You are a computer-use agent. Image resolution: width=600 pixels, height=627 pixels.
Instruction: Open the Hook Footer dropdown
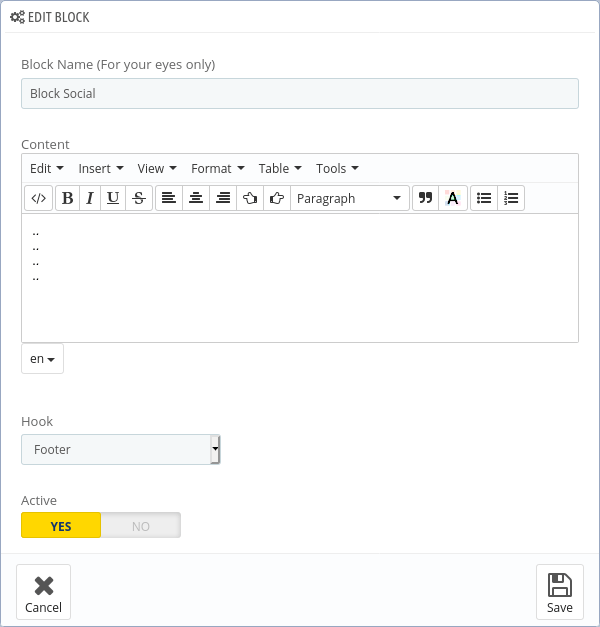click(120, 449)
